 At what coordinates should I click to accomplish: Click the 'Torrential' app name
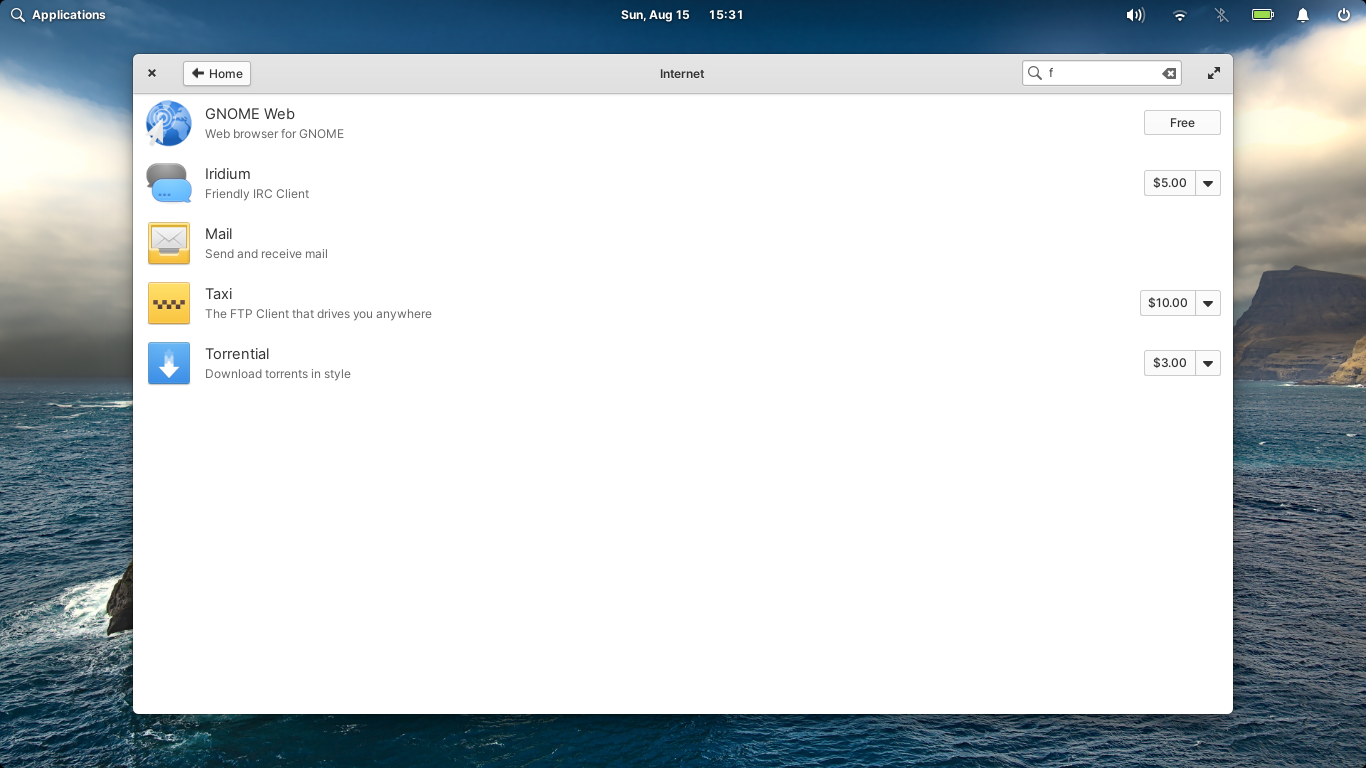pos(237,354)
